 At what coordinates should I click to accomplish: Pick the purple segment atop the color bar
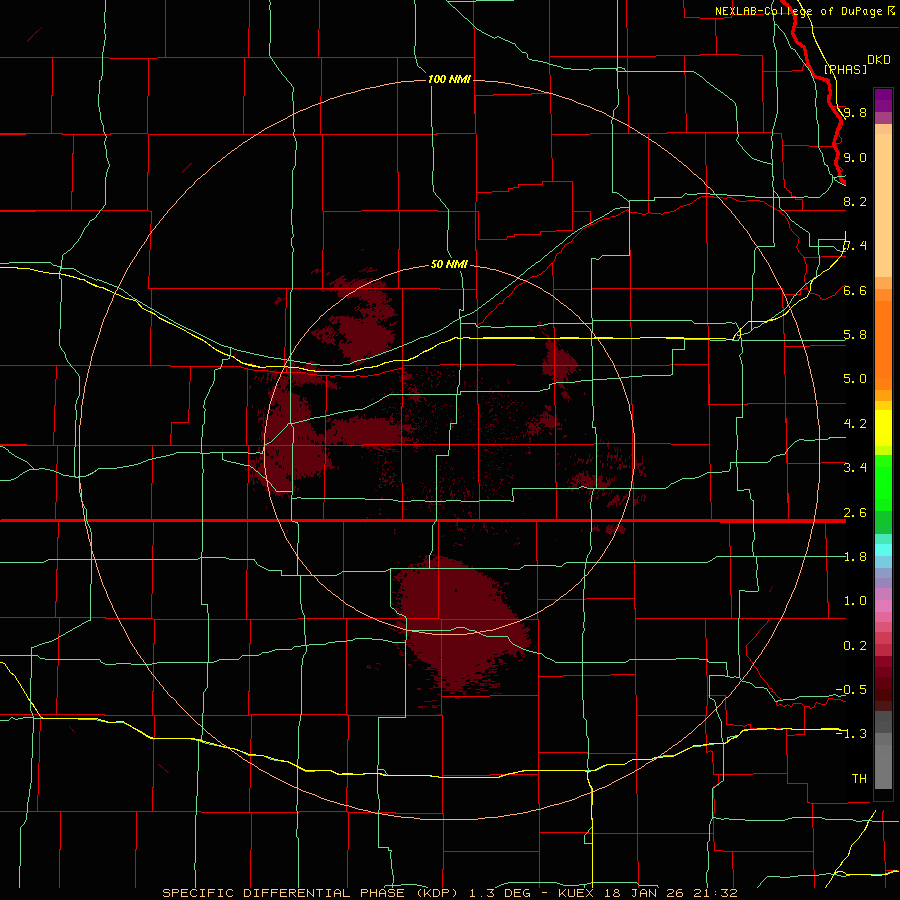(x=883, y=100)
